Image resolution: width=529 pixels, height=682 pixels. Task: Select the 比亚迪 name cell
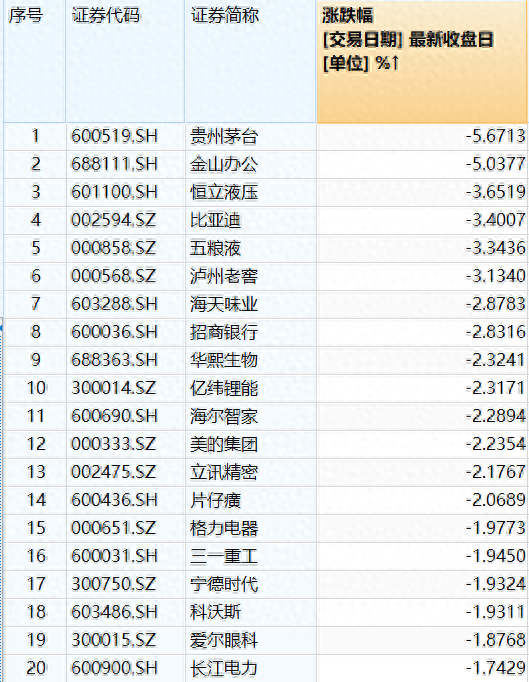pyautogui.click(x=251, y=221)
